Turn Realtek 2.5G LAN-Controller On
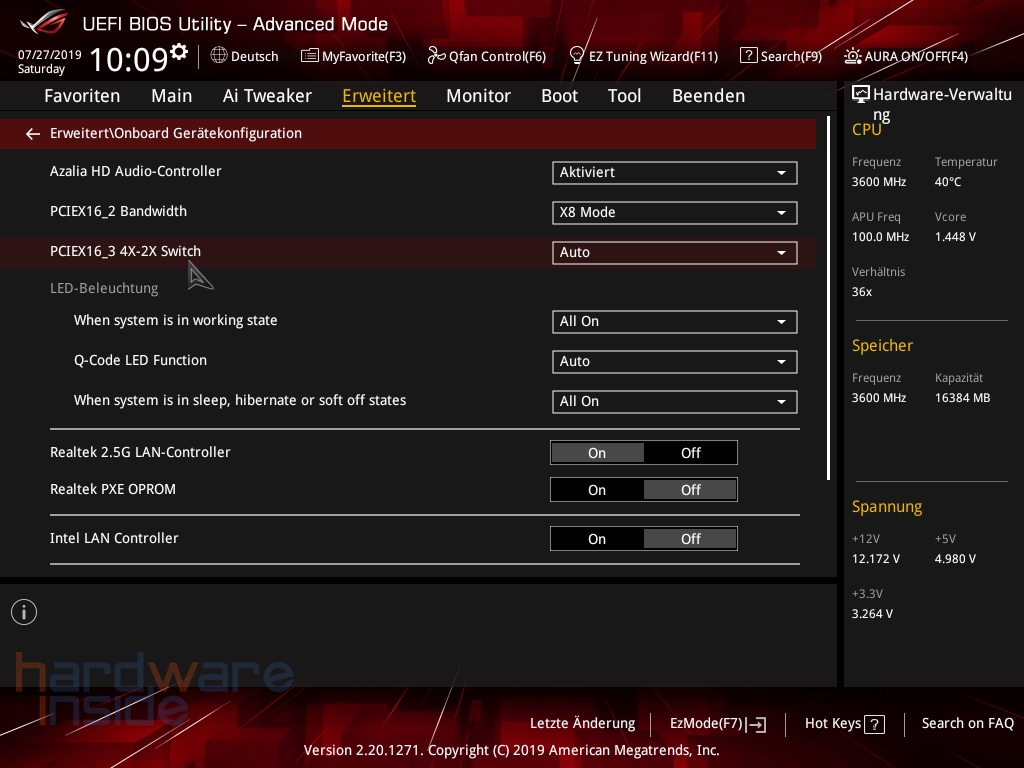 597,453
